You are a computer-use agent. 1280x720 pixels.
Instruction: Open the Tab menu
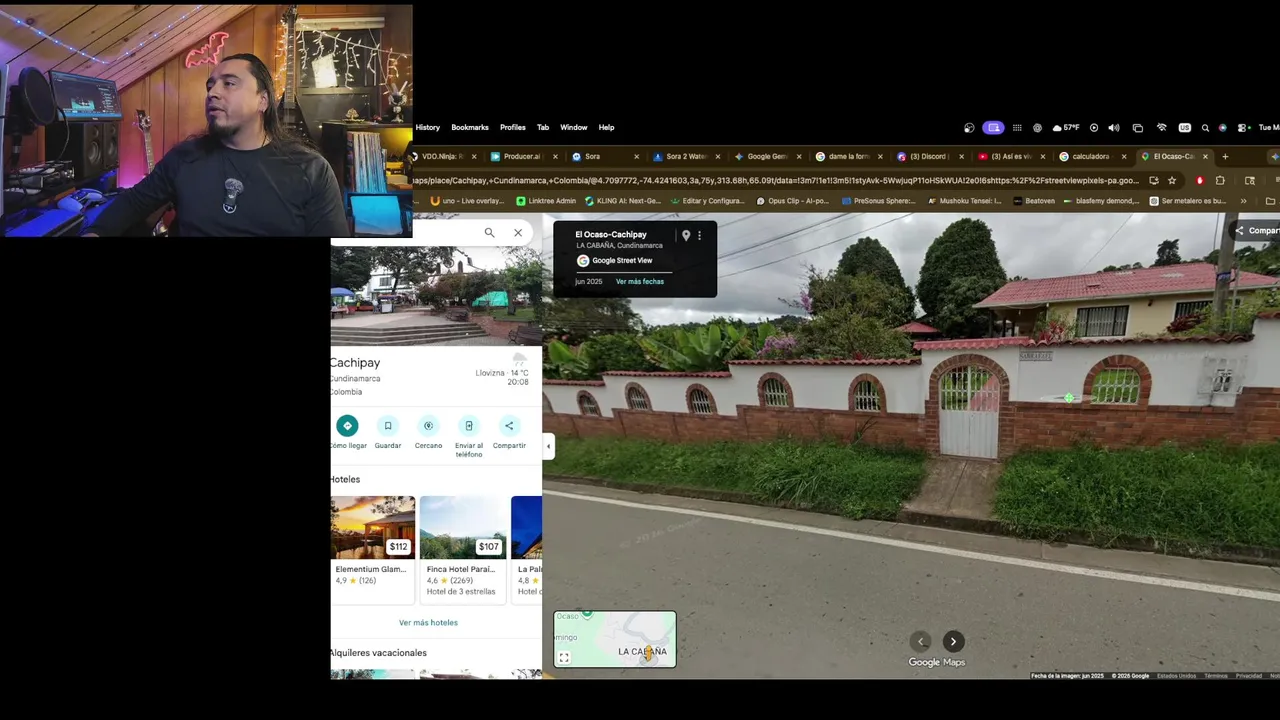543,128
